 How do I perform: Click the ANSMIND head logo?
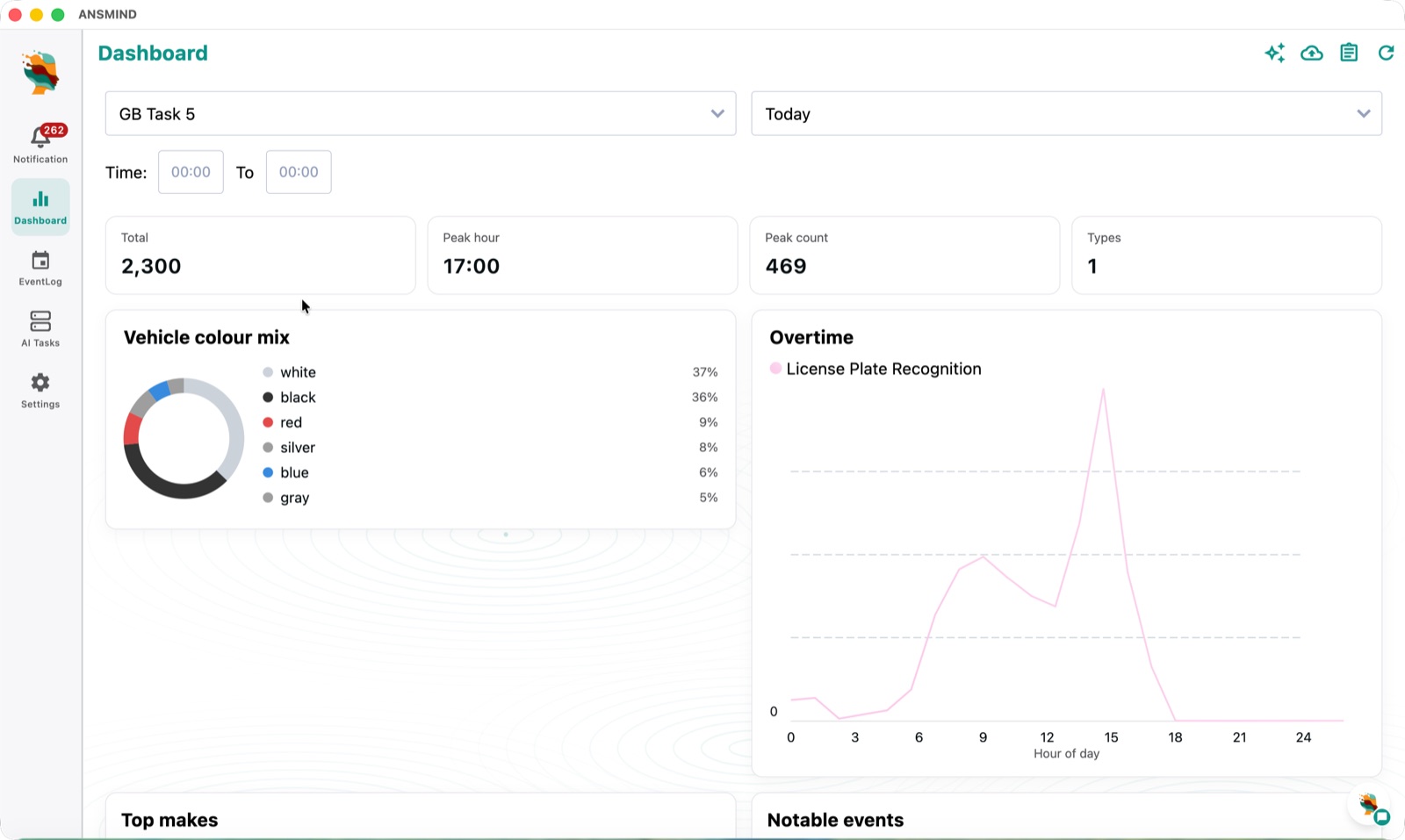[40, 73]
